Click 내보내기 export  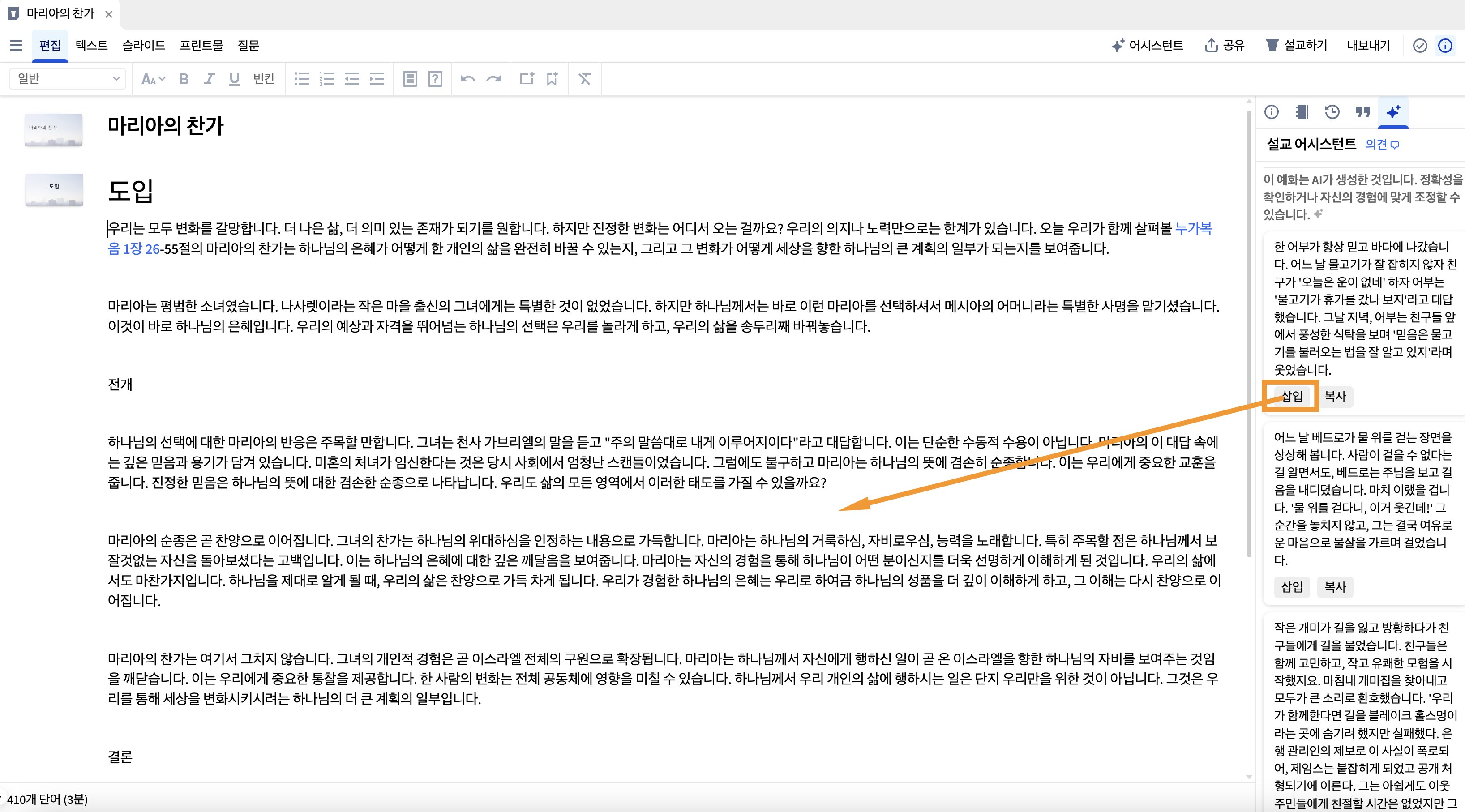point(1368,46)
